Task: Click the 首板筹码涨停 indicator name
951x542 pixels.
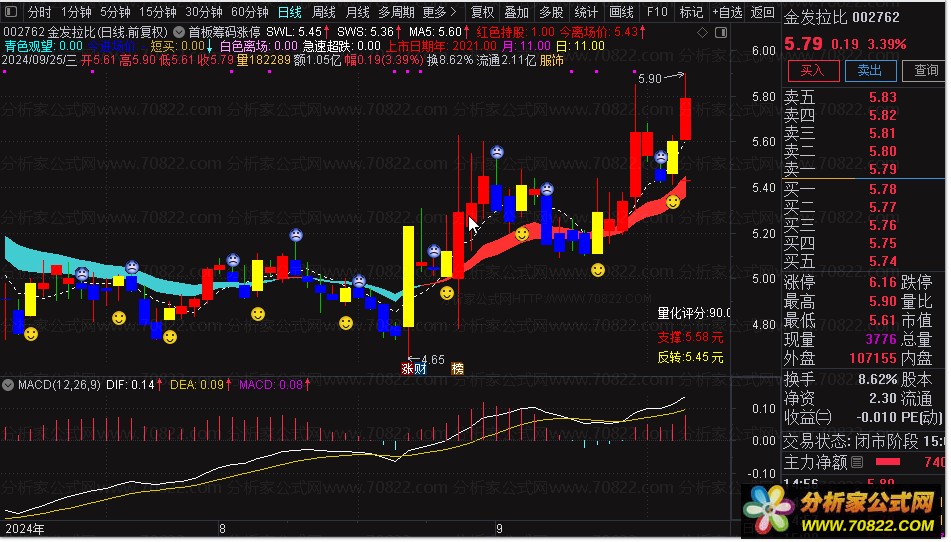Action: pos(224,32)
